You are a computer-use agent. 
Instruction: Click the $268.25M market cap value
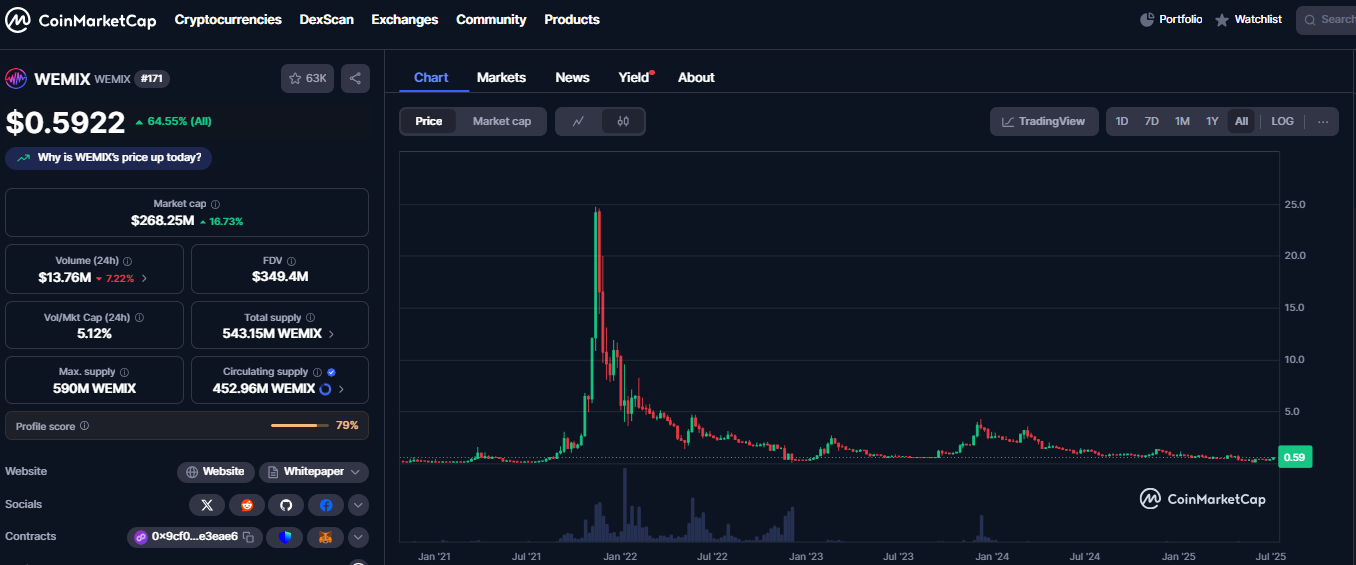(x=162, y=220)
